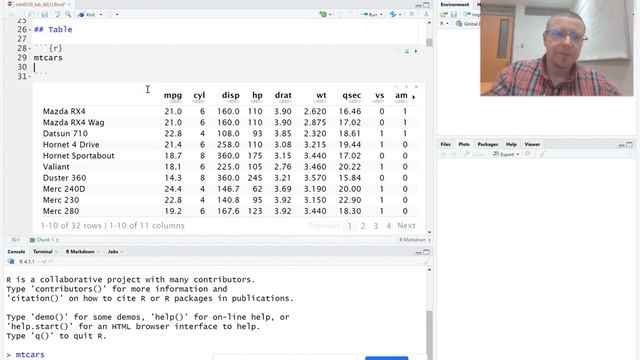Image resolution: width=640 pixels, height=360 pixels.
Task: Open the document settings gear dropdown
Action: 112,15
